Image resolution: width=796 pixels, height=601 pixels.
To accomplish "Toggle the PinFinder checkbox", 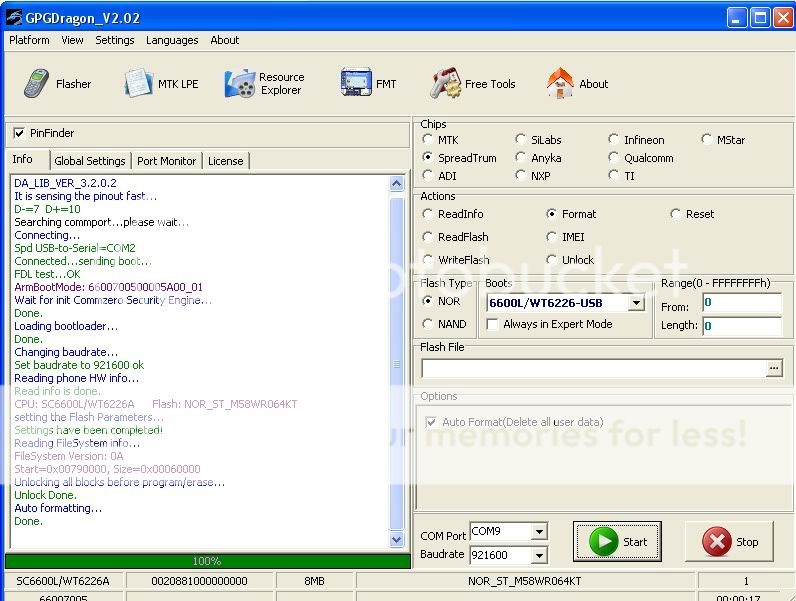I will pos(19,133).
